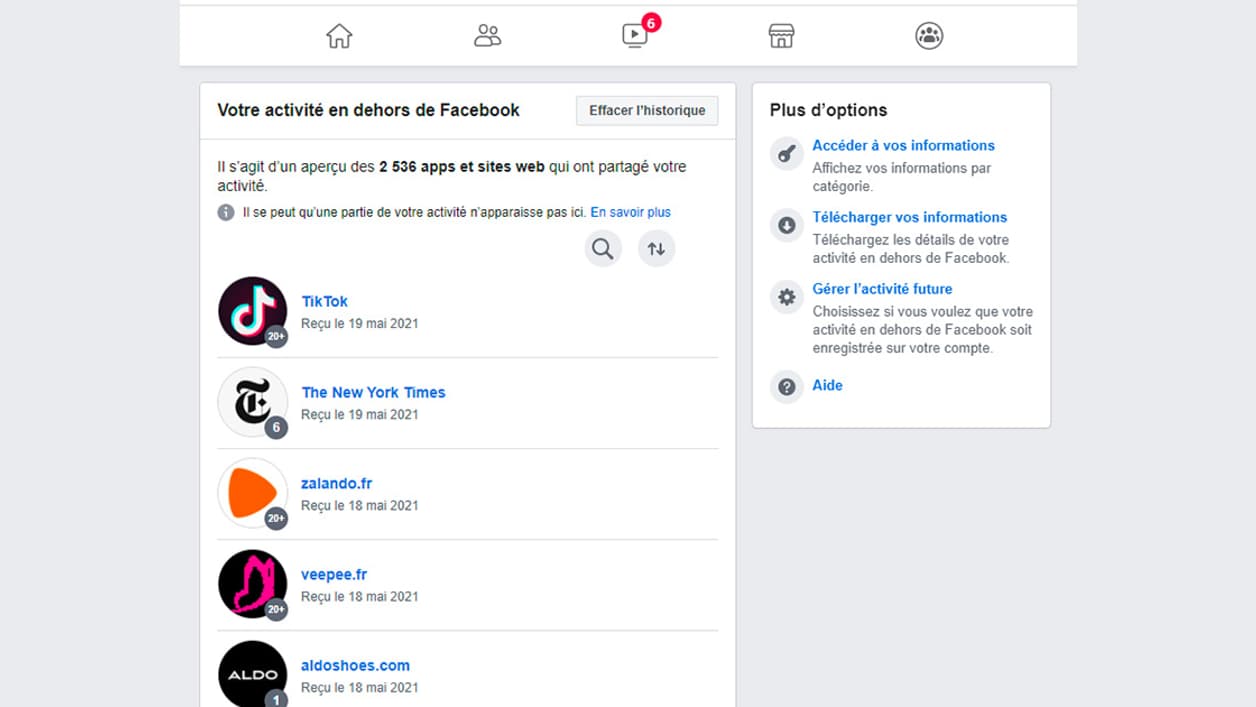
Task: Click the TikTok app thumbnail logo
Action: click(252, 311)
